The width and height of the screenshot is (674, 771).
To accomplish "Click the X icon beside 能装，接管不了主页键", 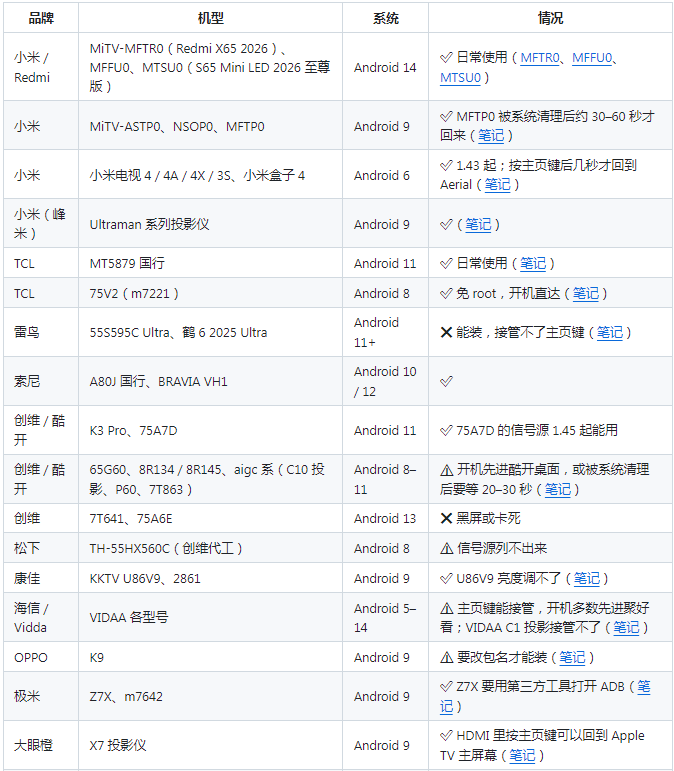I will coord(446,332).
